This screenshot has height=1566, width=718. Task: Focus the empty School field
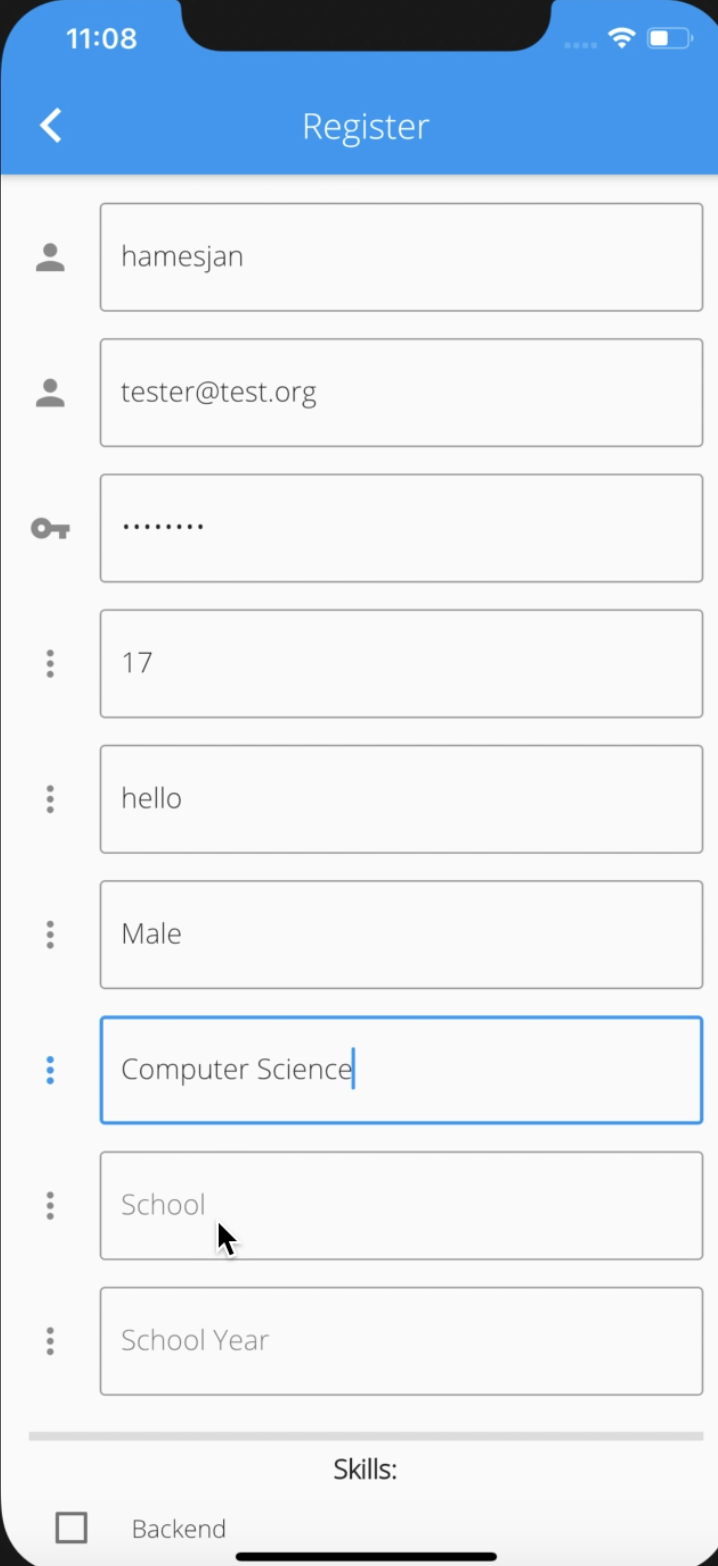(x=401, y=1206)
